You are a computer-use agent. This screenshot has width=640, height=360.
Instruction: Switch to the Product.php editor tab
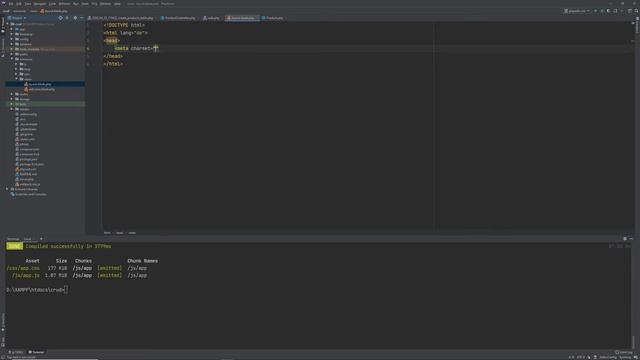272,18
